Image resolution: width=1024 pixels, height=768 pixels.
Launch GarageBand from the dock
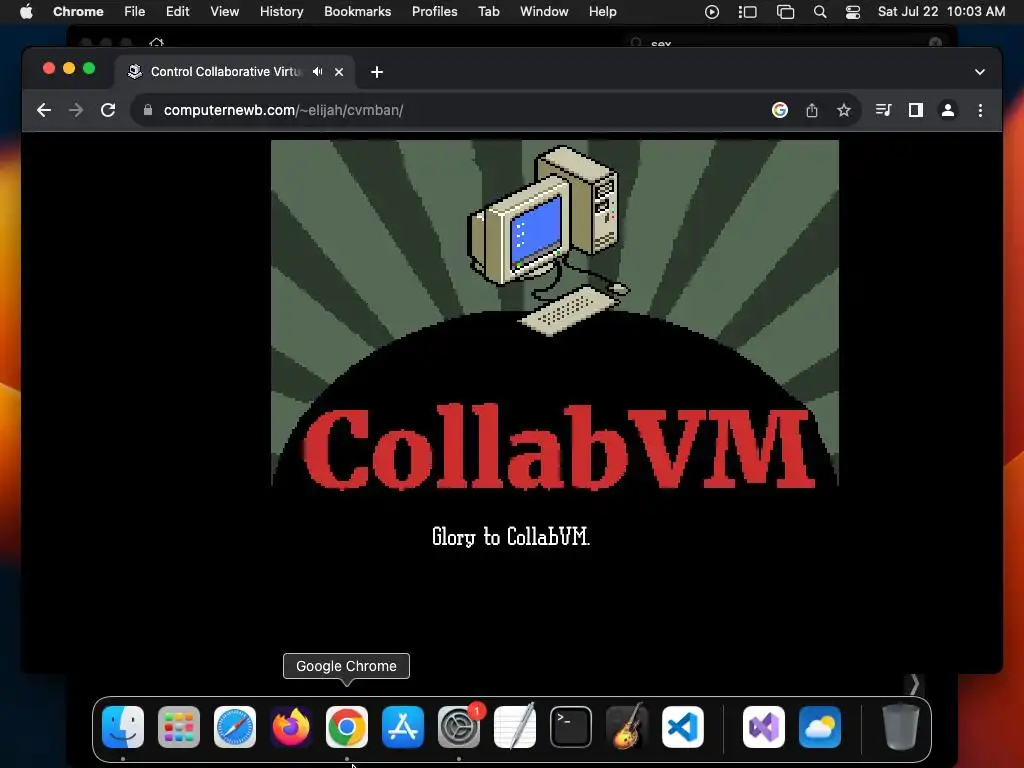coord(627,727)
